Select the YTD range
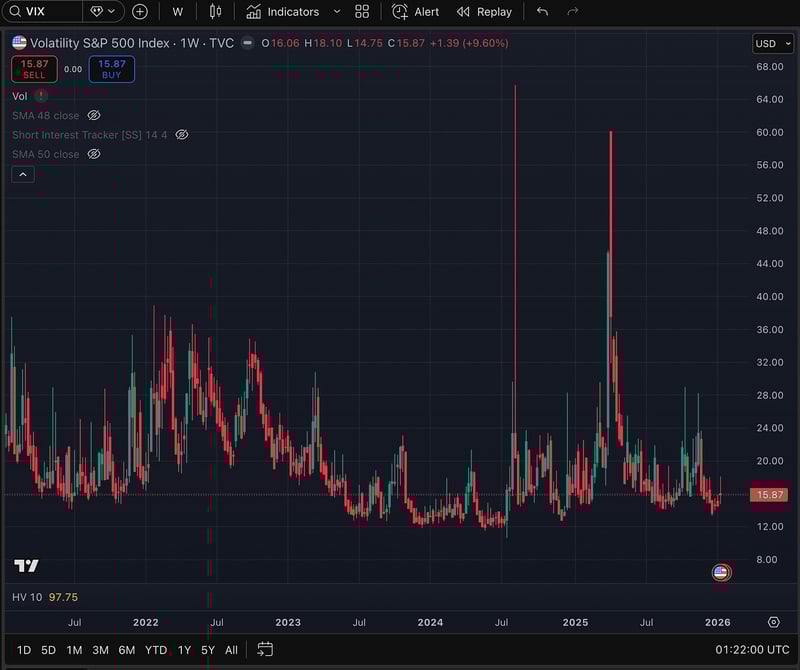 tap(155, 649)
